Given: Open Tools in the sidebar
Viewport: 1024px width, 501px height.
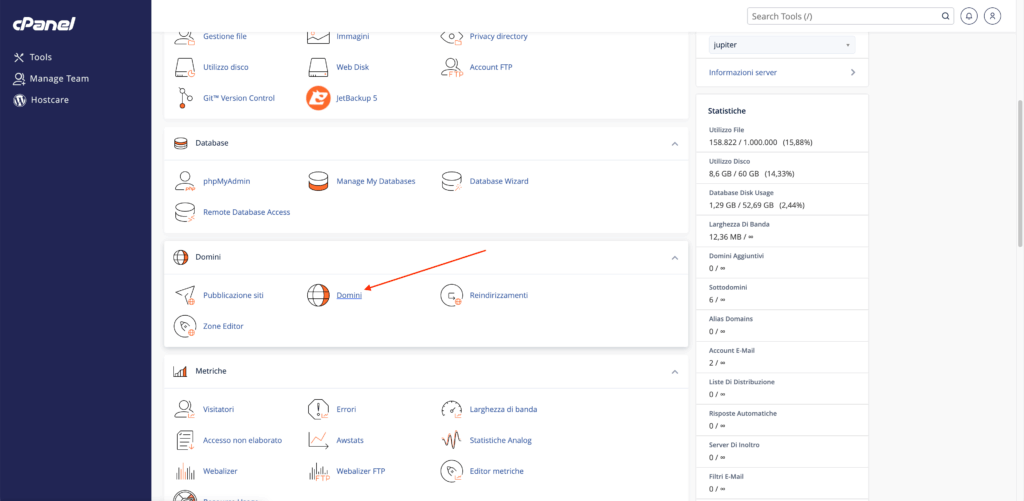Looking at the screenshot, I should point(40,57).
